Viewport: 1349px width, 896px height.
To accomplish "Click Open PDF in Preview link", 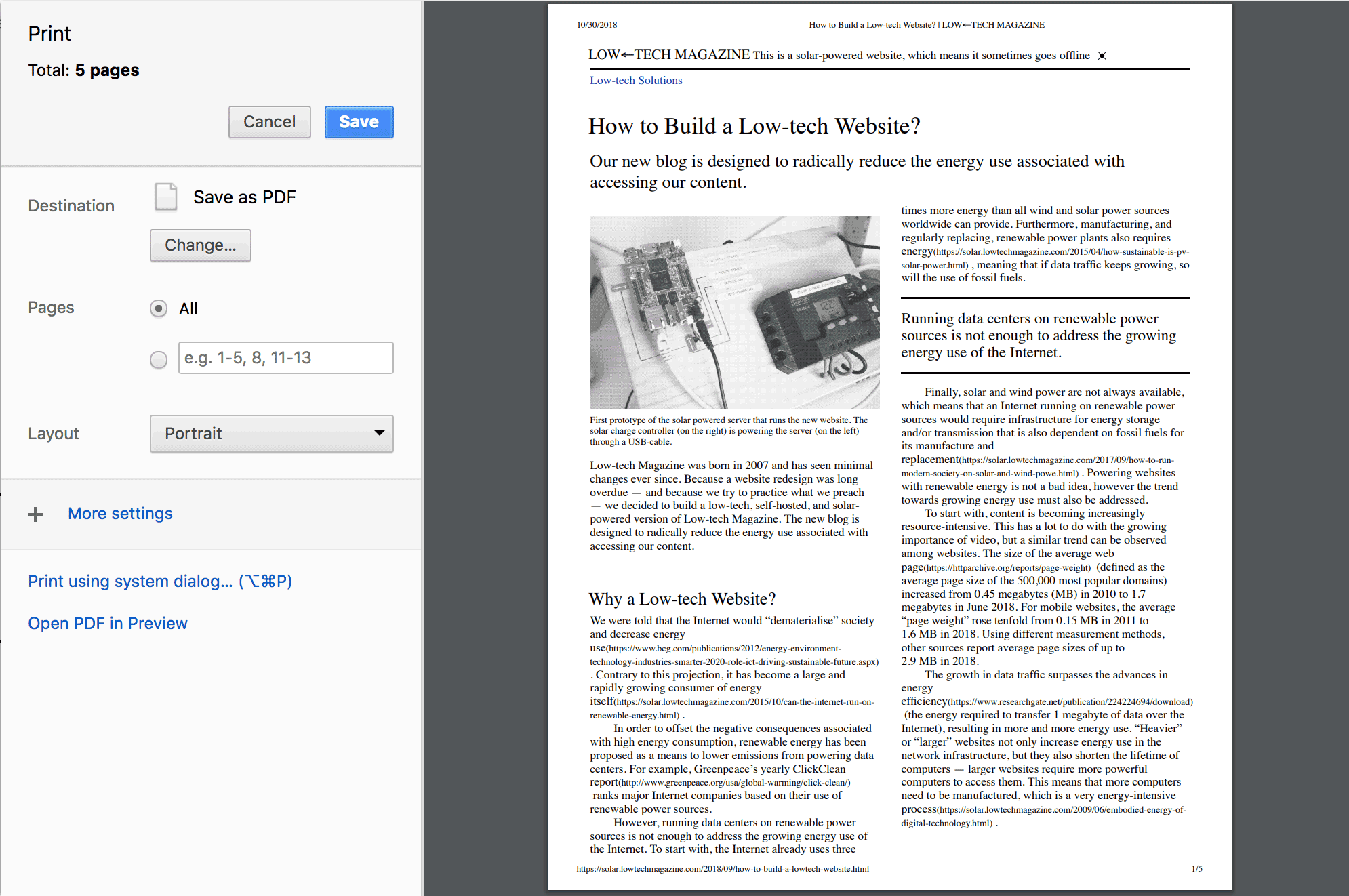I will click(108, 624).
